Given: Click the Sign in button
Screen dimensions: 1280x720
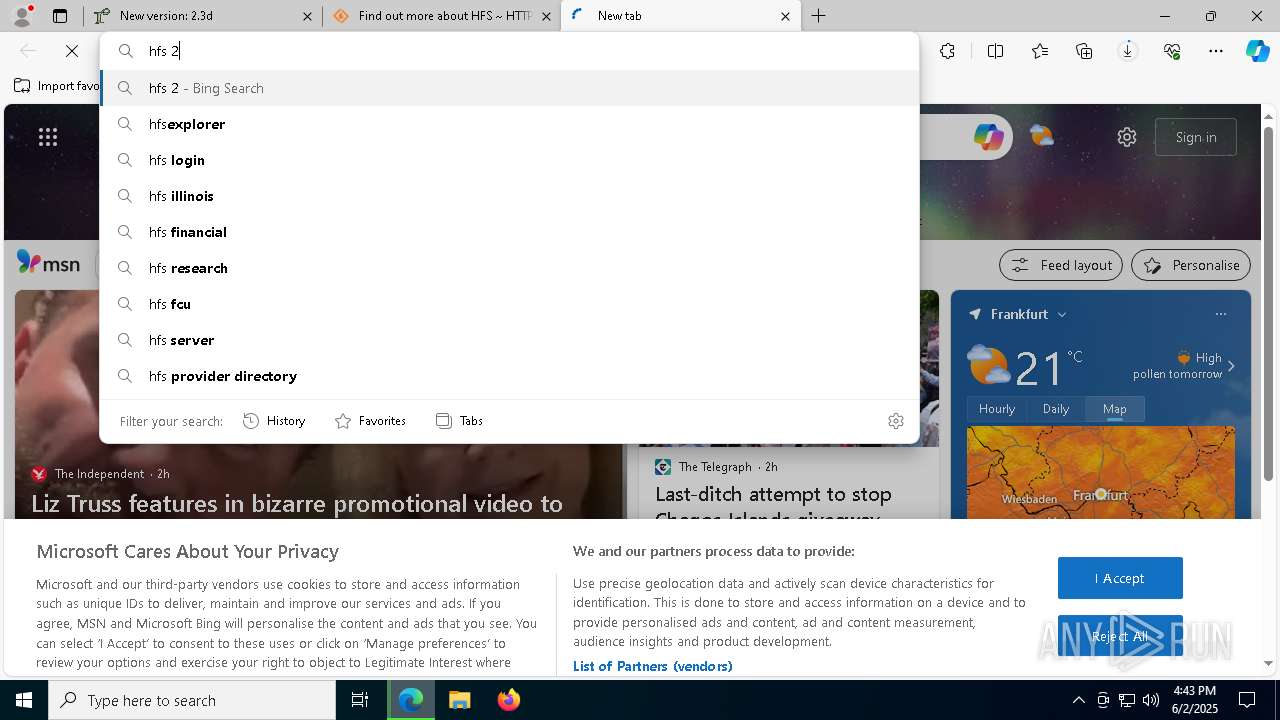Looking at the screenshot, I should point(1196,137).
